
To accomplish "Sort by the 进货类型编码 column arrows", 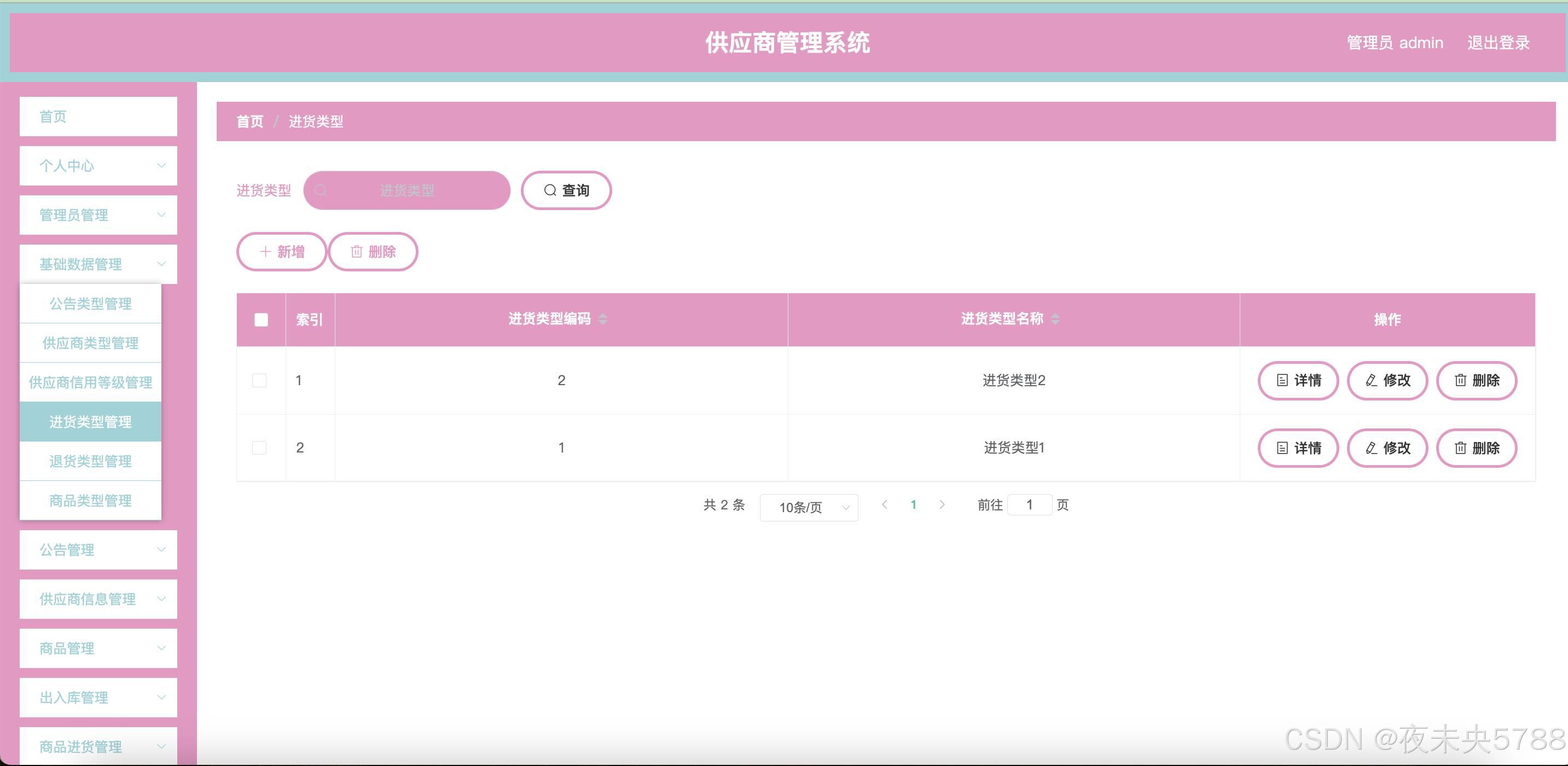I will tap(602, 319).
